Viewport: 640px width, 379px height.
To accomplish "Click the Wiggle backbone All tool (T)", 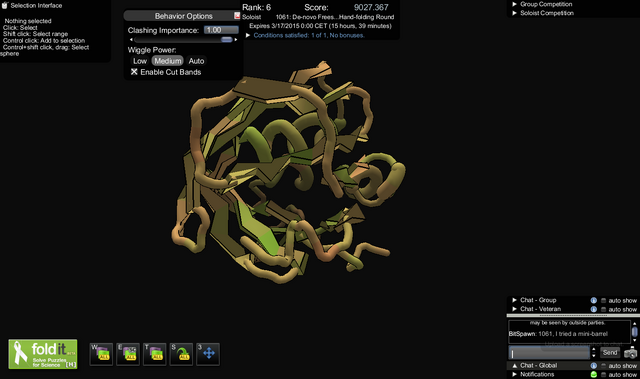I will [x=155, y=354].
